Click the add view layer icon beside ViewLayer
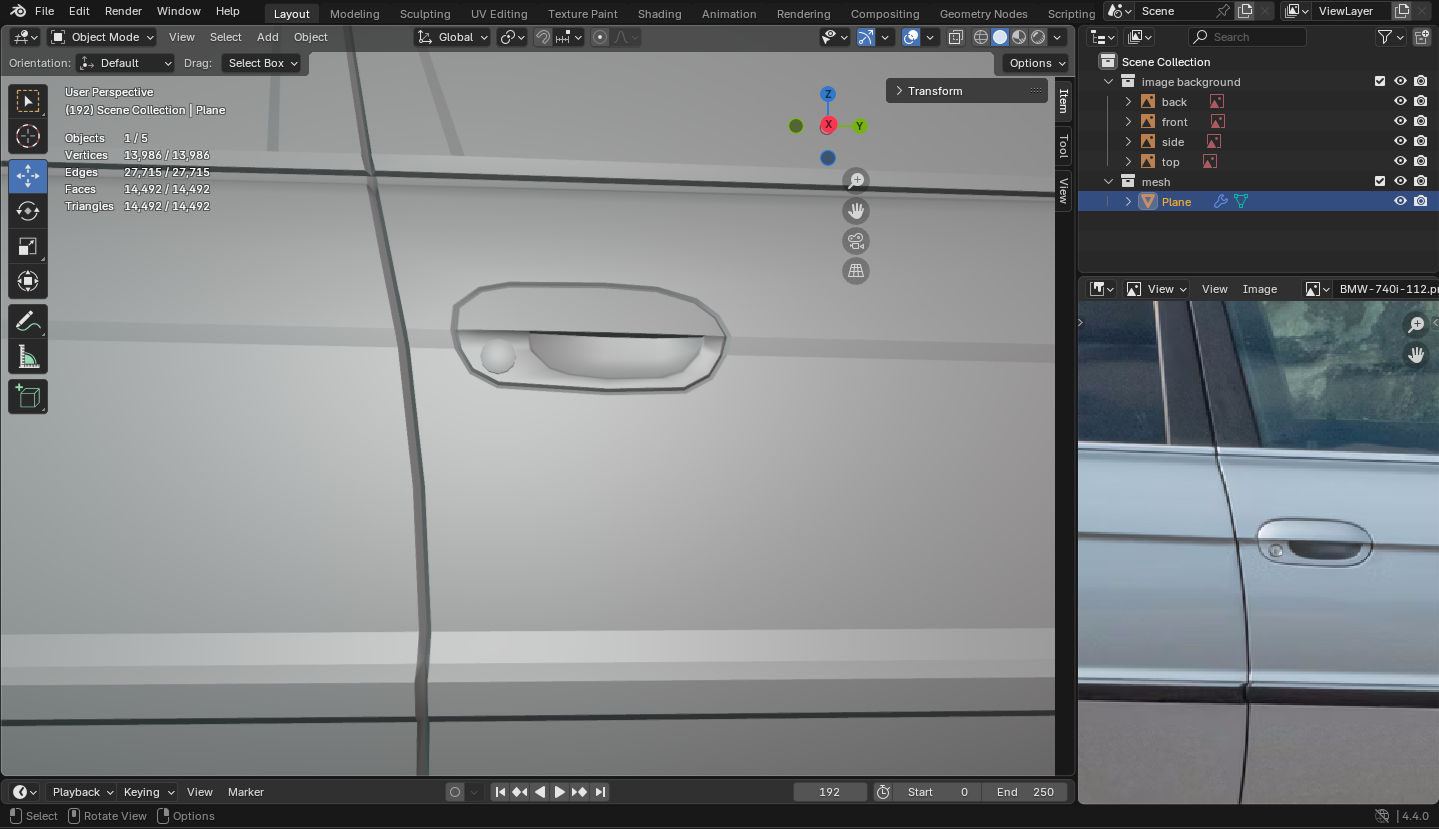 click(1402, 11)
